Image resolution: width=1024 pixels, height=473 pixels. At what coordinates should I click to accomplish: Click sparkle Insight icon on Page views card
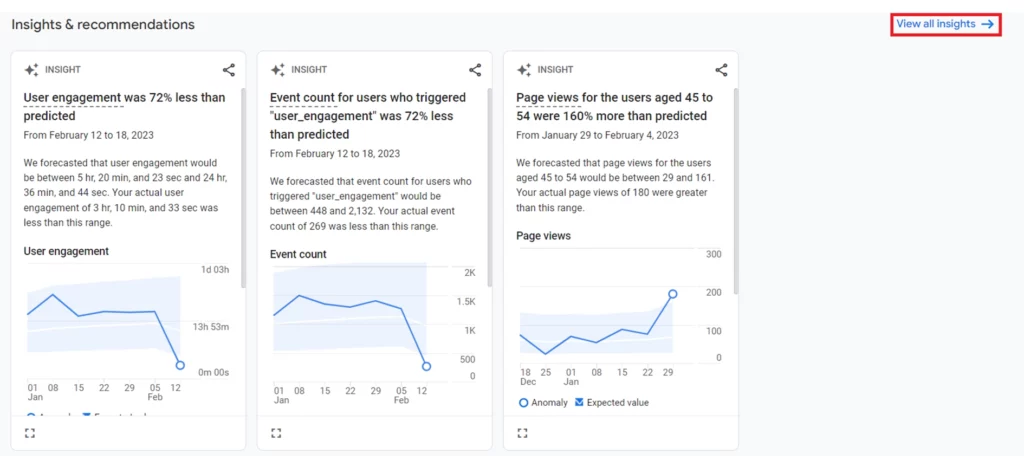click(x=523, y=70)
